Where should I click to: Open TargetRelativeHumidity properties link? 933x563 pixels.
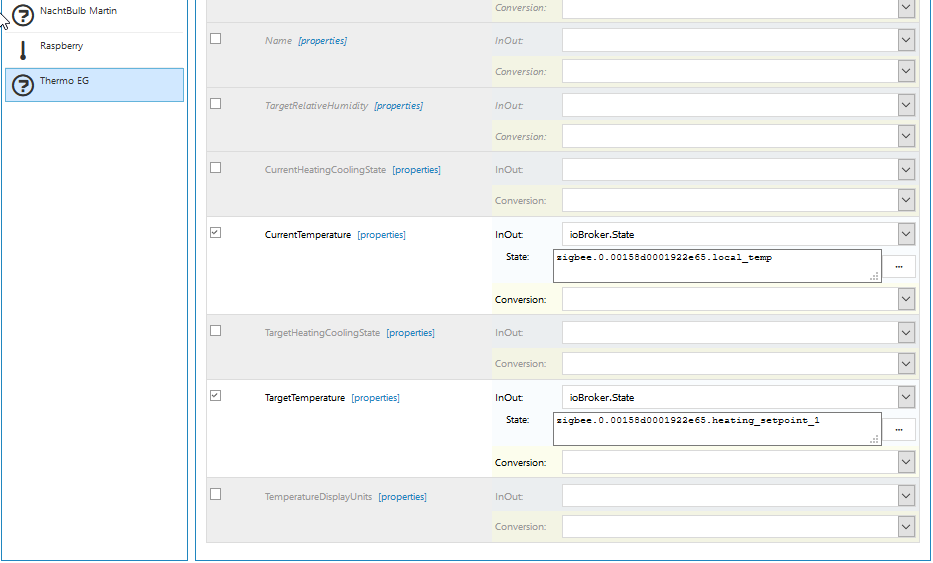click(x=399, y=105)
